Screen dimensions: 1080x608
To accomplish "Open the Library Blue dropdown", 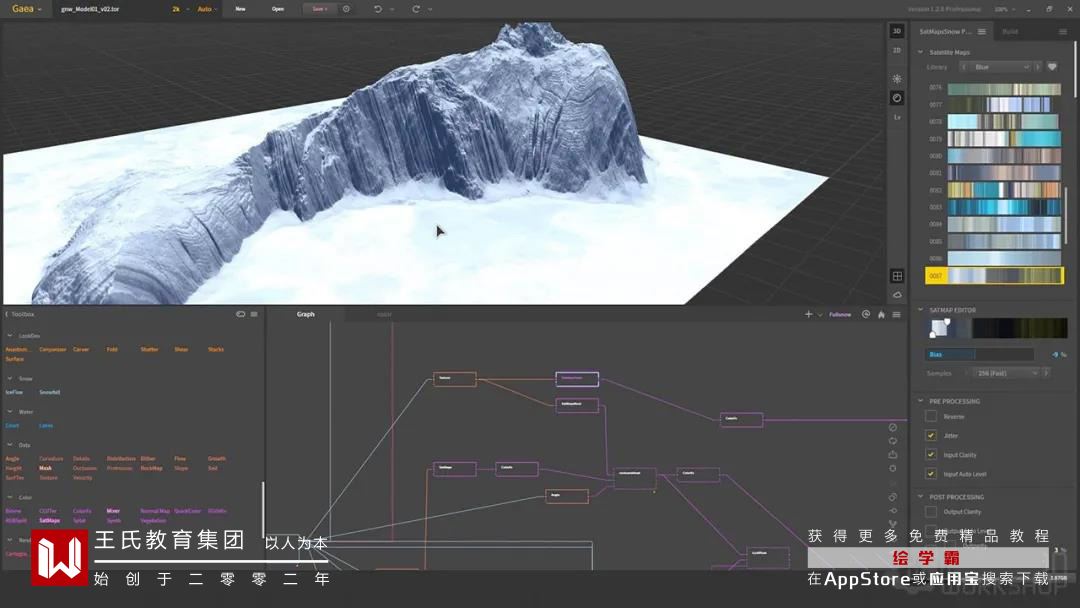I will 1001,67.
